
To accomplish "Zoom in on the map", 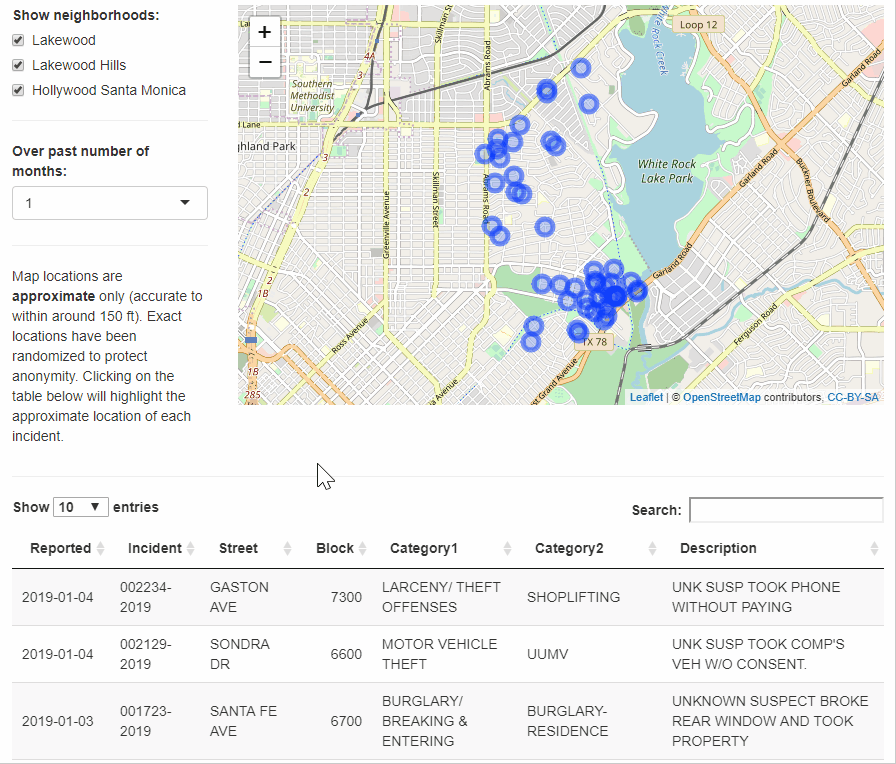I will point(265,32).
